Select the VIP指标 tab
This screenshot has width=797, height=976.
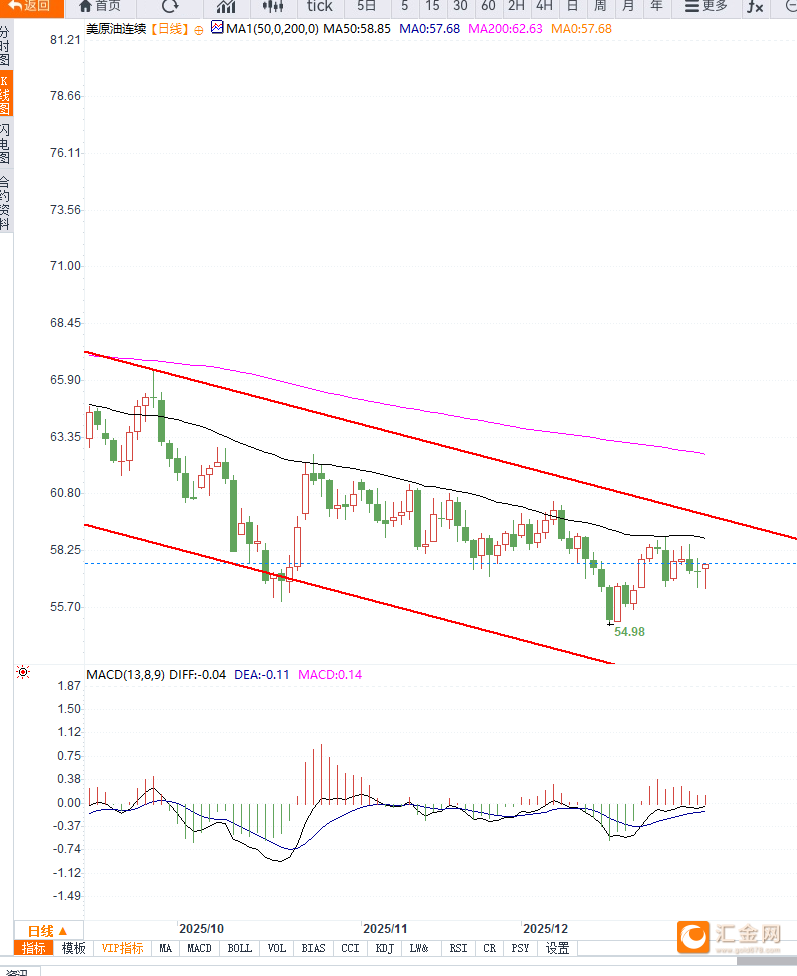point(122,949)
